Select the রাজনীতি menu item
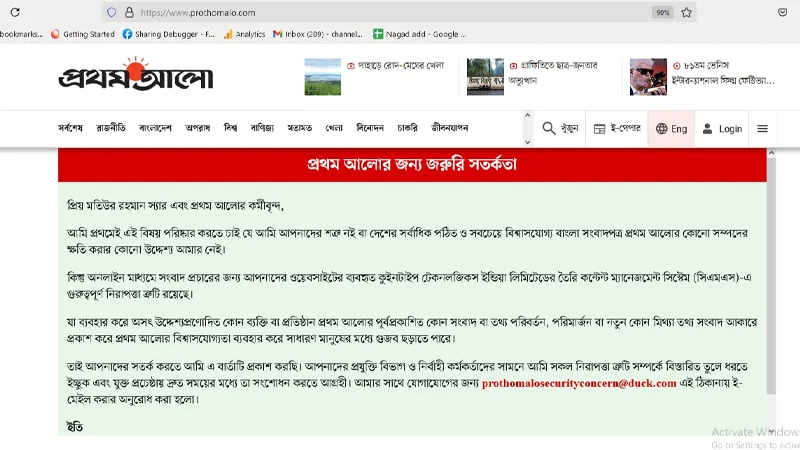 [x=111, y=128]
